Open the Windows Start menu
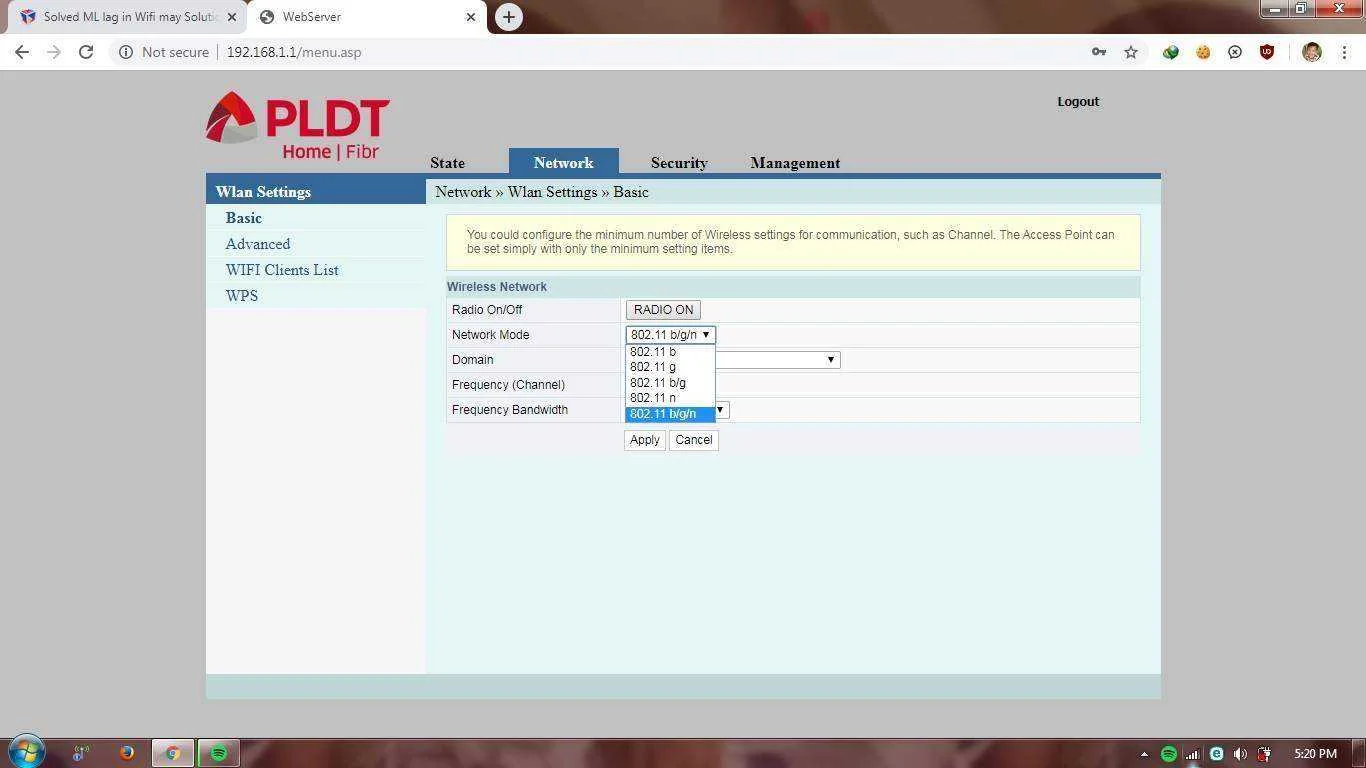This screenshot has width=1366, height=768. tap(26, 752)
